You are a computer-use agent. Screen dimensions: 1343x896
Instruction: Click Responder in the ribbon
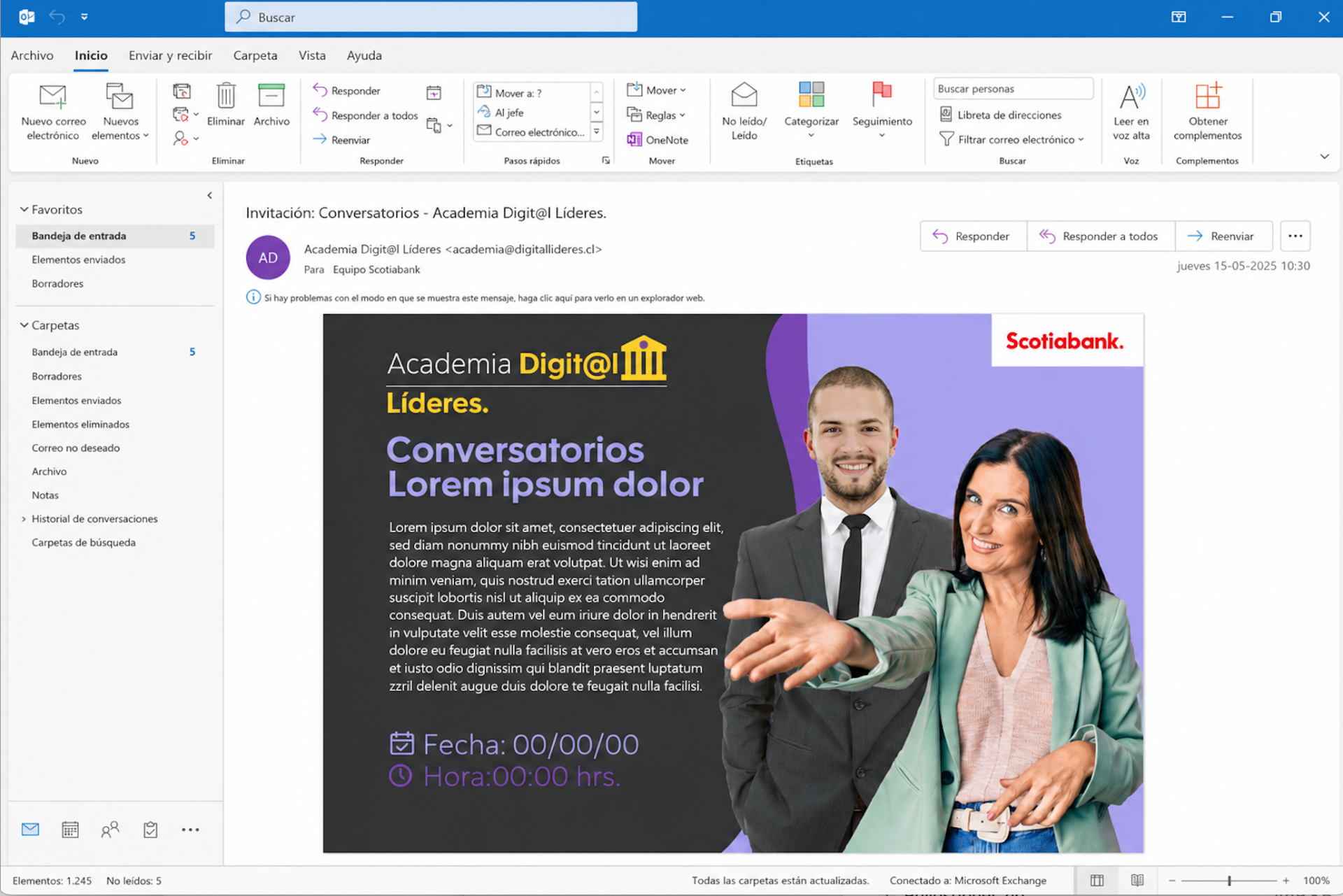[x=347, y=90]
